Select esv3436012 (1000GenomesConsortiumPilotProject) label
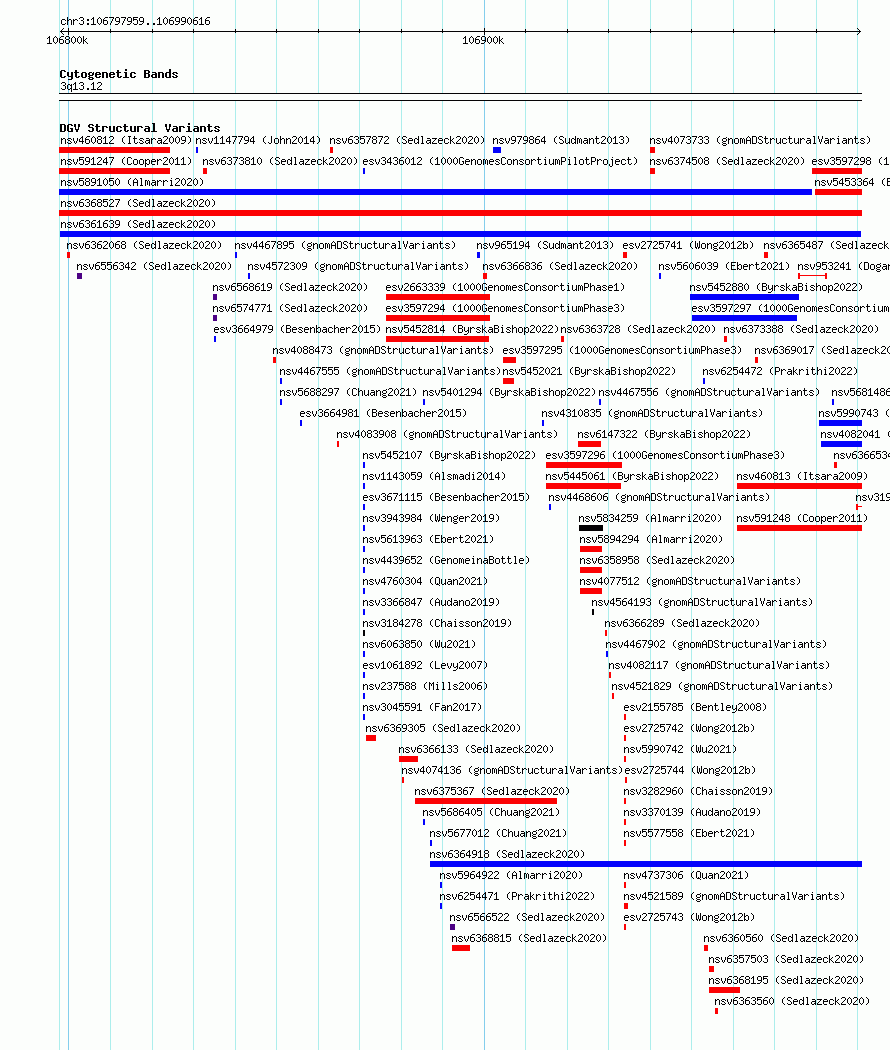The width and height of the screenshot is (890, 1050). coord(500,161)
